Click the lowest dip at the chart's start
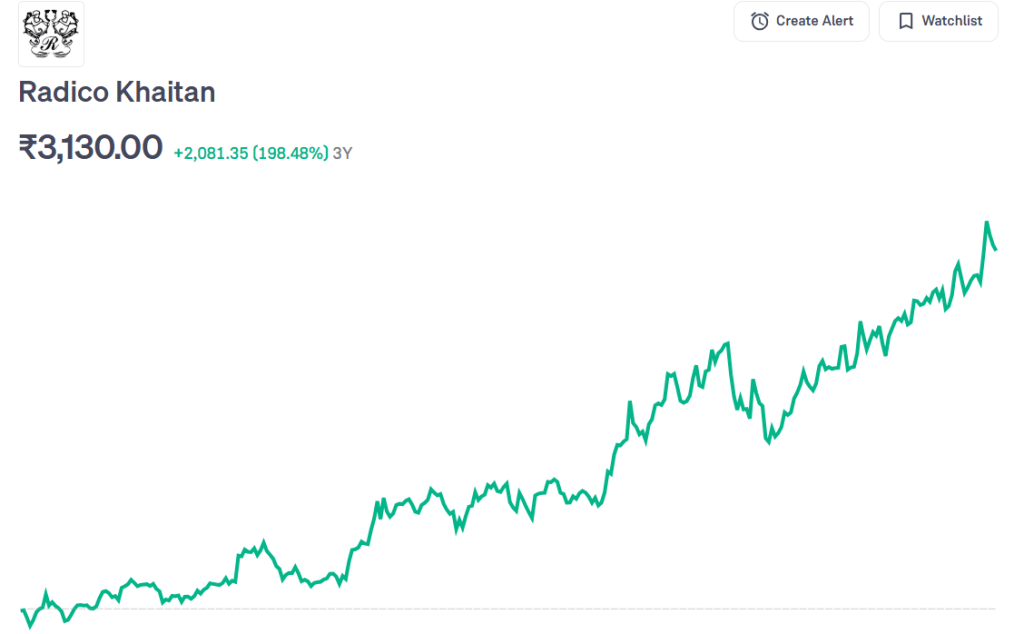This screenshot has height=634, width=1024. [x=30, y=627]
